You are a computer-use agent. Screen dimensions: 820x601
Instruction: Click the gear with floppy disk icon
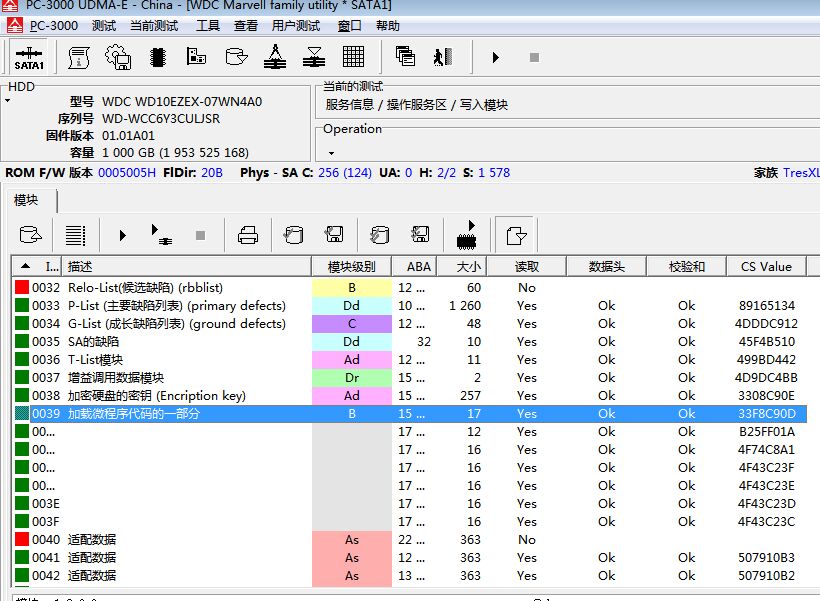pyautogui.click(x=118, y=57)
